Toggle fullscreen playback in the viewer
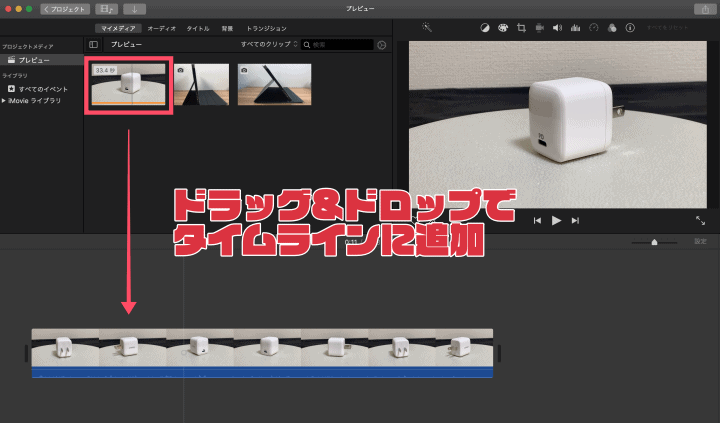 tap(700, 220)
